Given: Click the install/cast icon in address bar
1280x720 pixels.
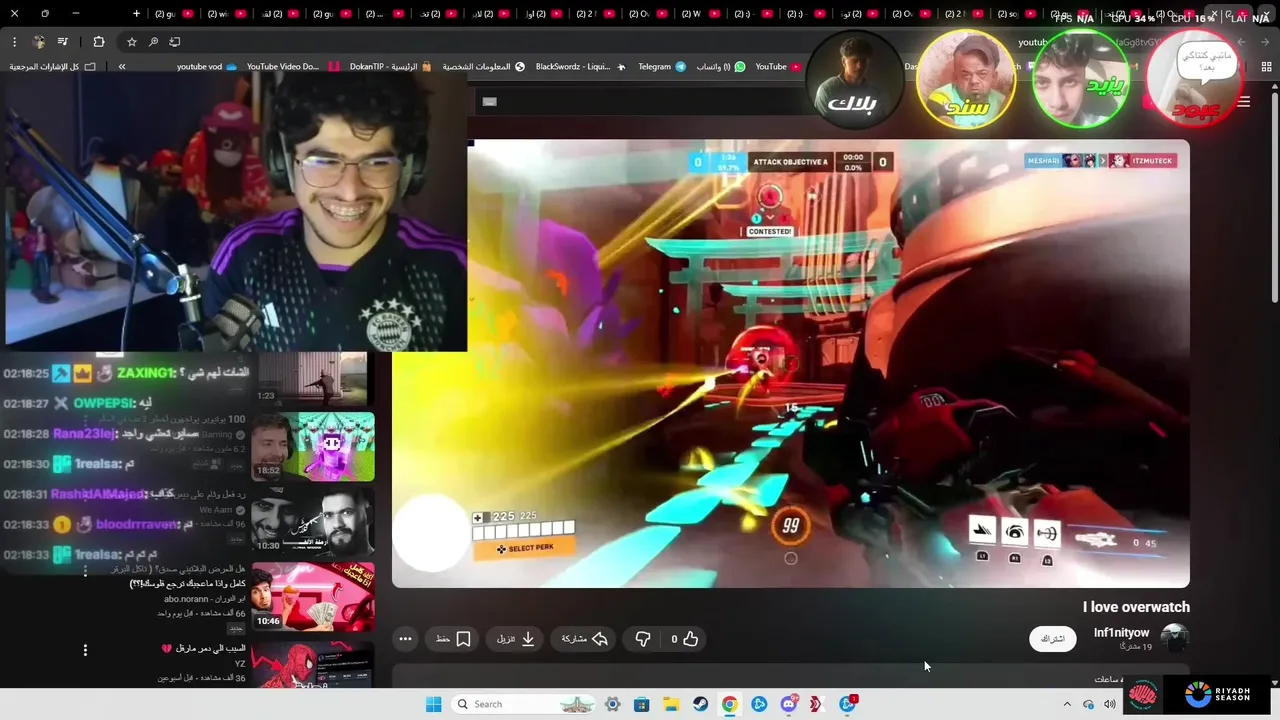Looking at the screenshot, I should tap(175, 42).
